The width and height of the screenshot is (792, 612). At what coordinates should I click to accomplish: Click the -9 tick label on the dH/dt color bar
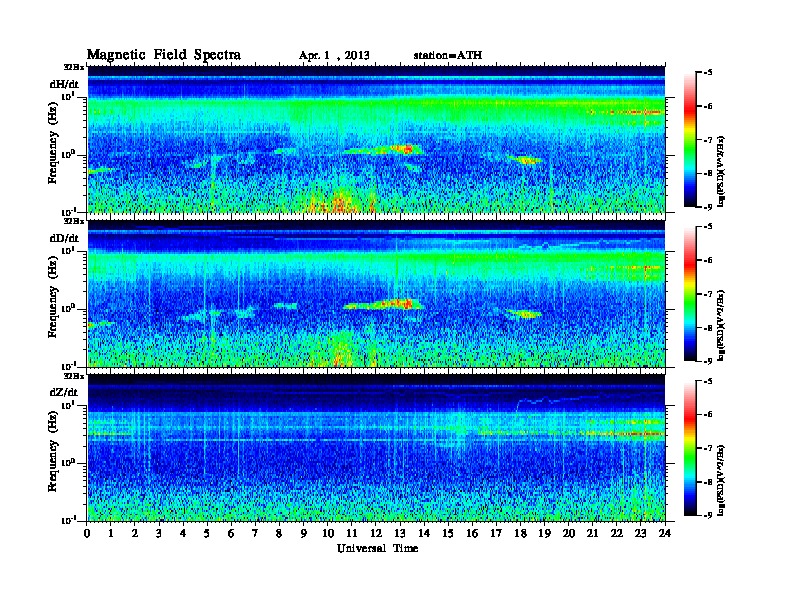click(x=707, y=207)
